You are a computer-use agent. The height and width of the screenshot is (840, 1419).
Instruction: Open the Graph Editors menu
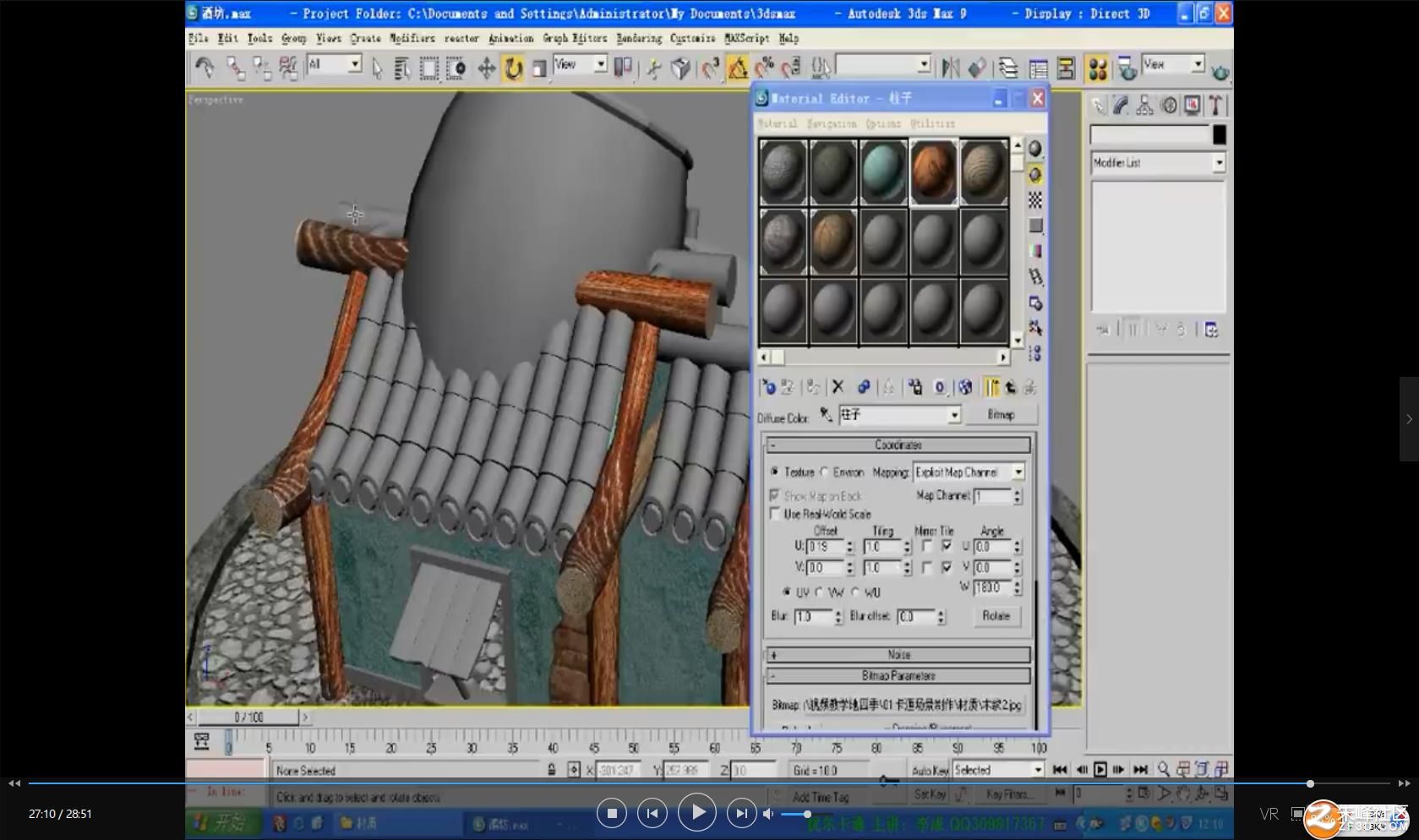click(x=575, y=38)
